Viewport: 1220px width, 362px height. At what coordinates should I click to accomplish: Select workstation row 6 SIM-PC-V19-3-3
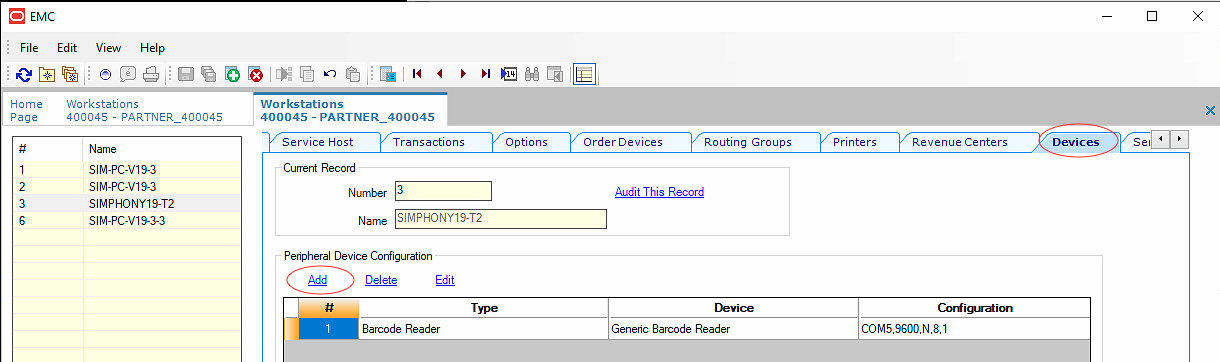click(x=127, y=220)
